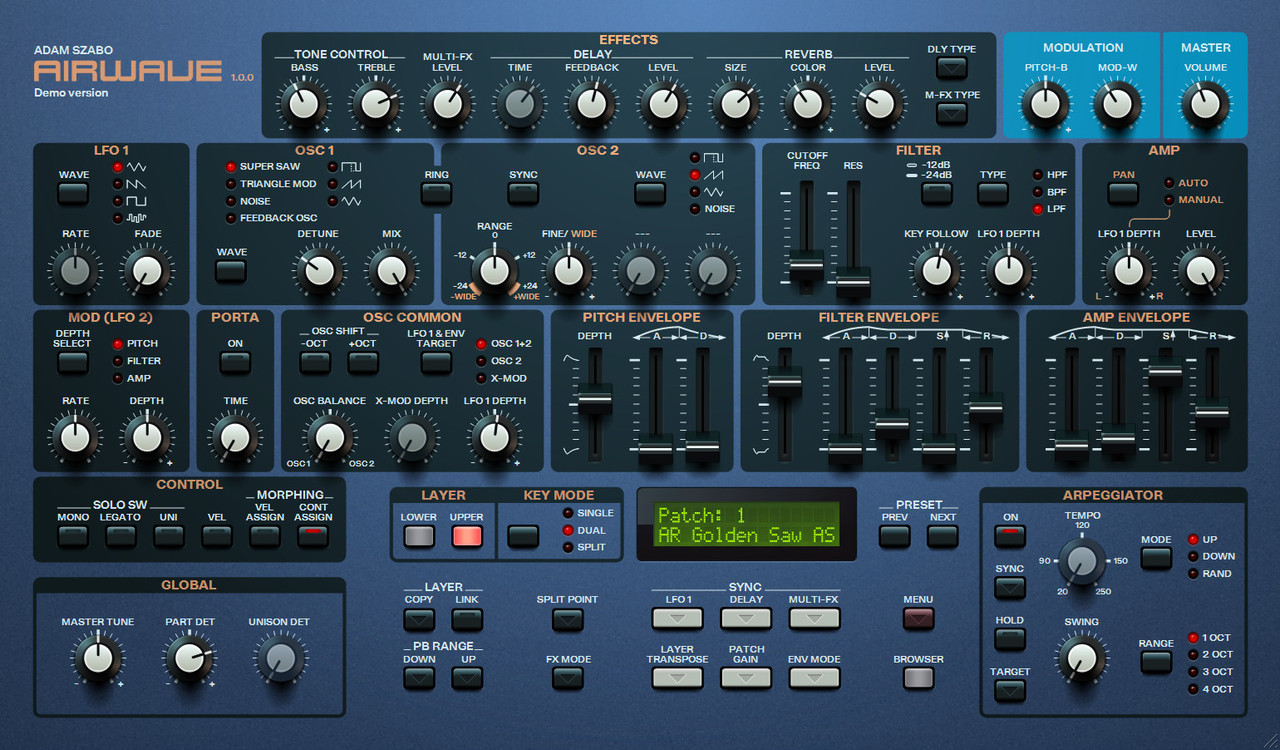Viewport: 1280px width, 750px height.
Task: Go to the NEXT preset
Action: pos(943,536)
